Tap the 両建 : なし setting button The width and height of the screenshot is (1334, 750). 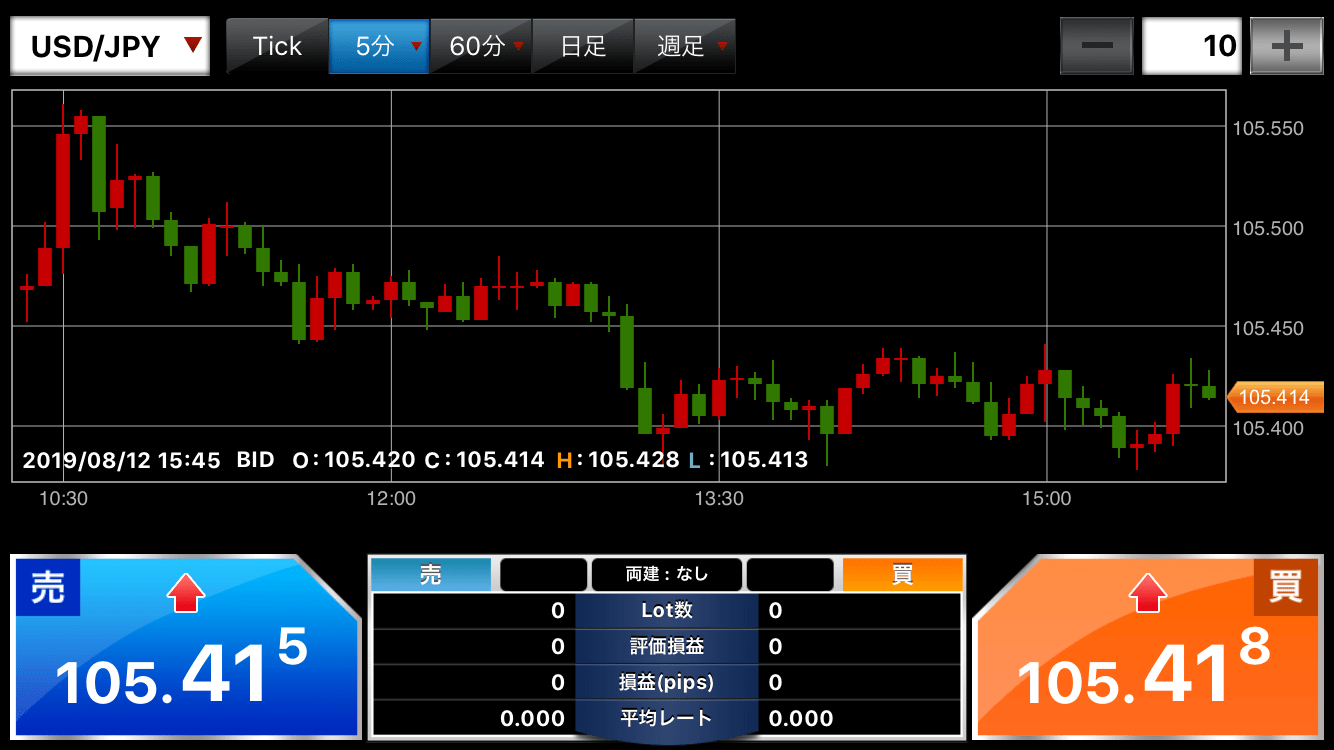coord(667,574)
